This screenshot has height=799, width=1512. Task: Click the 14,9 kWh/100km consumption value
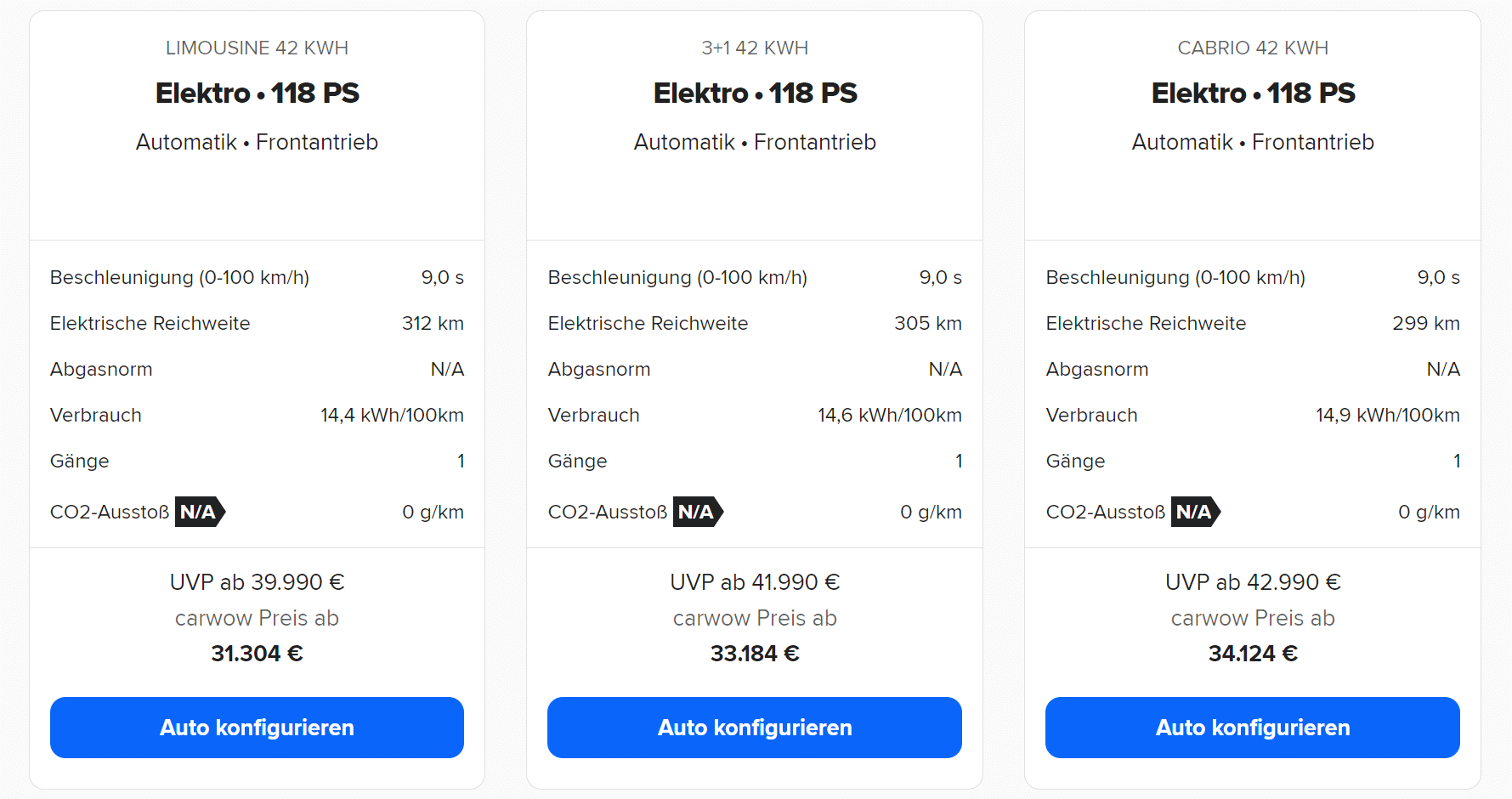point(1388,416)
